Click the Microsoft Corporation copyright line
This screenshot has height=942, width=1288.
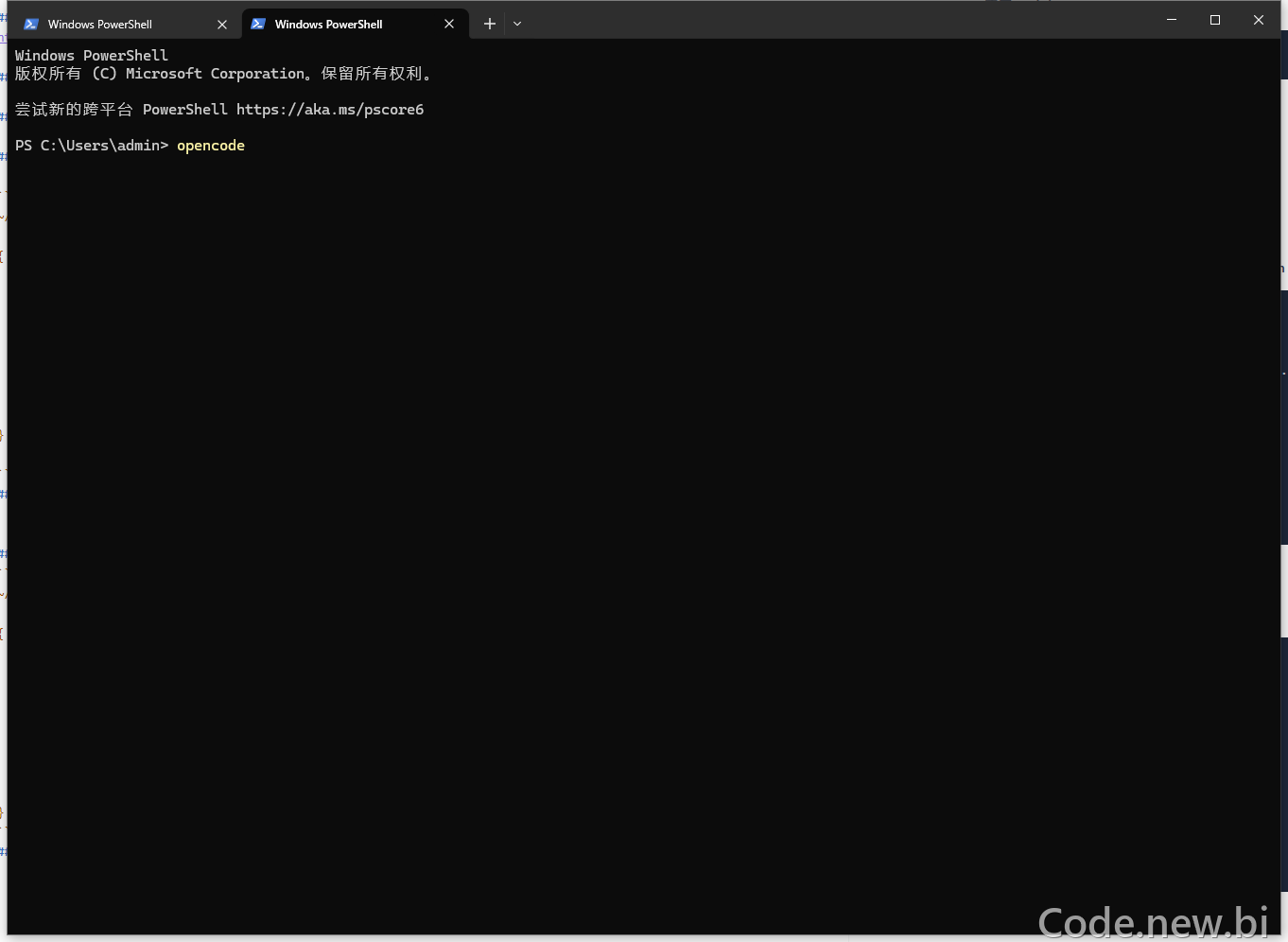(x=224, y=74)
